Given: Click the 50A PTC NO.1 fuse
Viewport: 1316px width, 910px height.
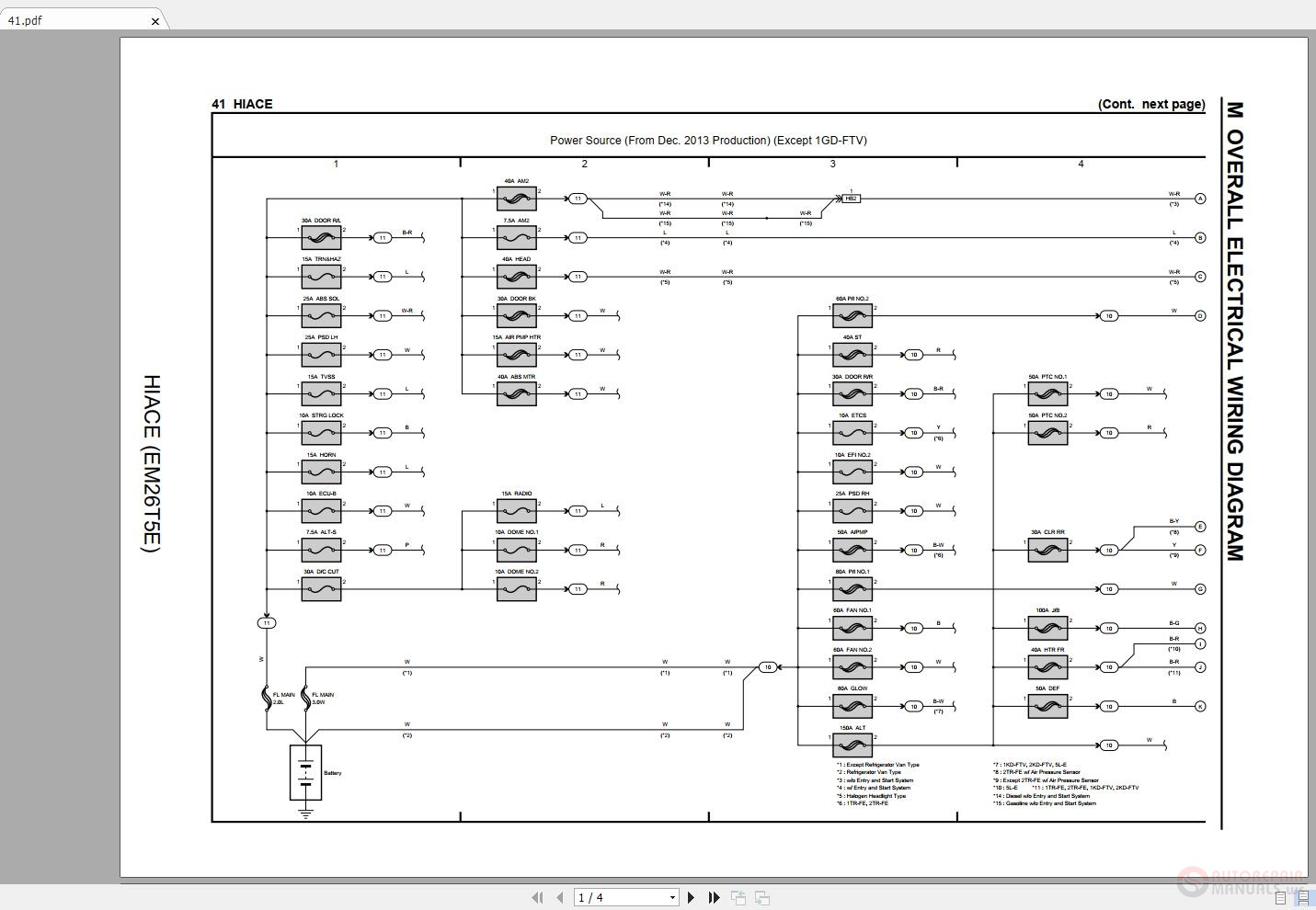Looking at the screenshot, I should [x=1047, y=394].
